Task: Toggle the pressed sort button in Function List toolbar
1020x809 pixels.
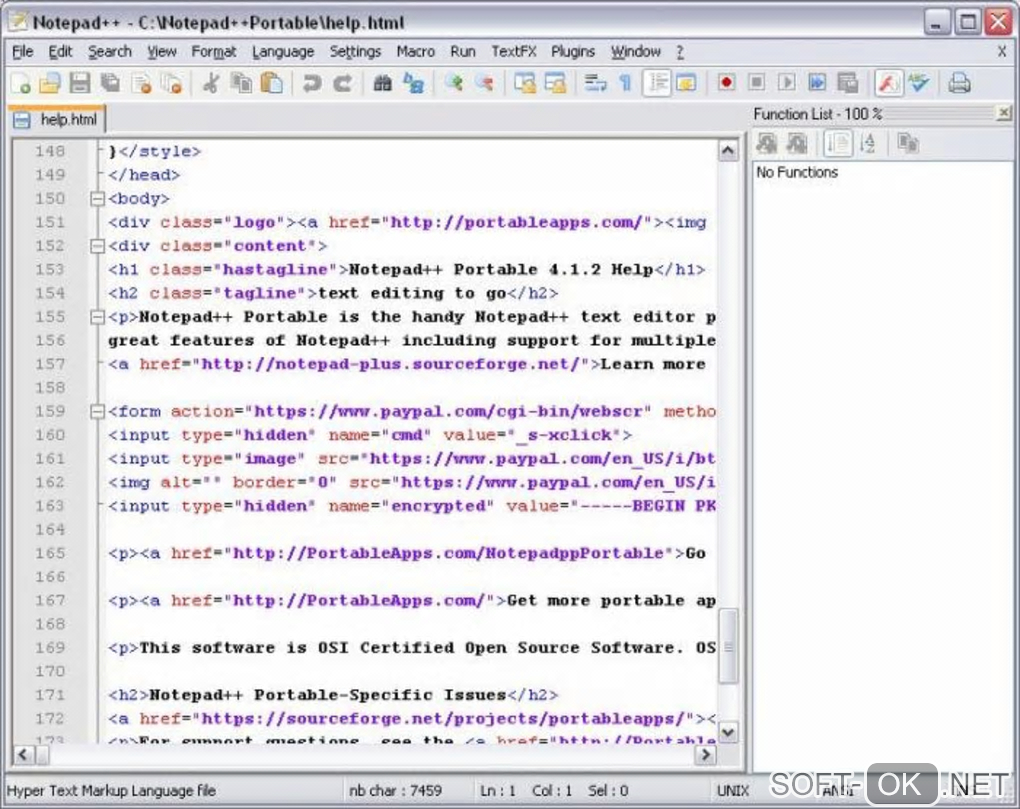Action: pos(838,143)
